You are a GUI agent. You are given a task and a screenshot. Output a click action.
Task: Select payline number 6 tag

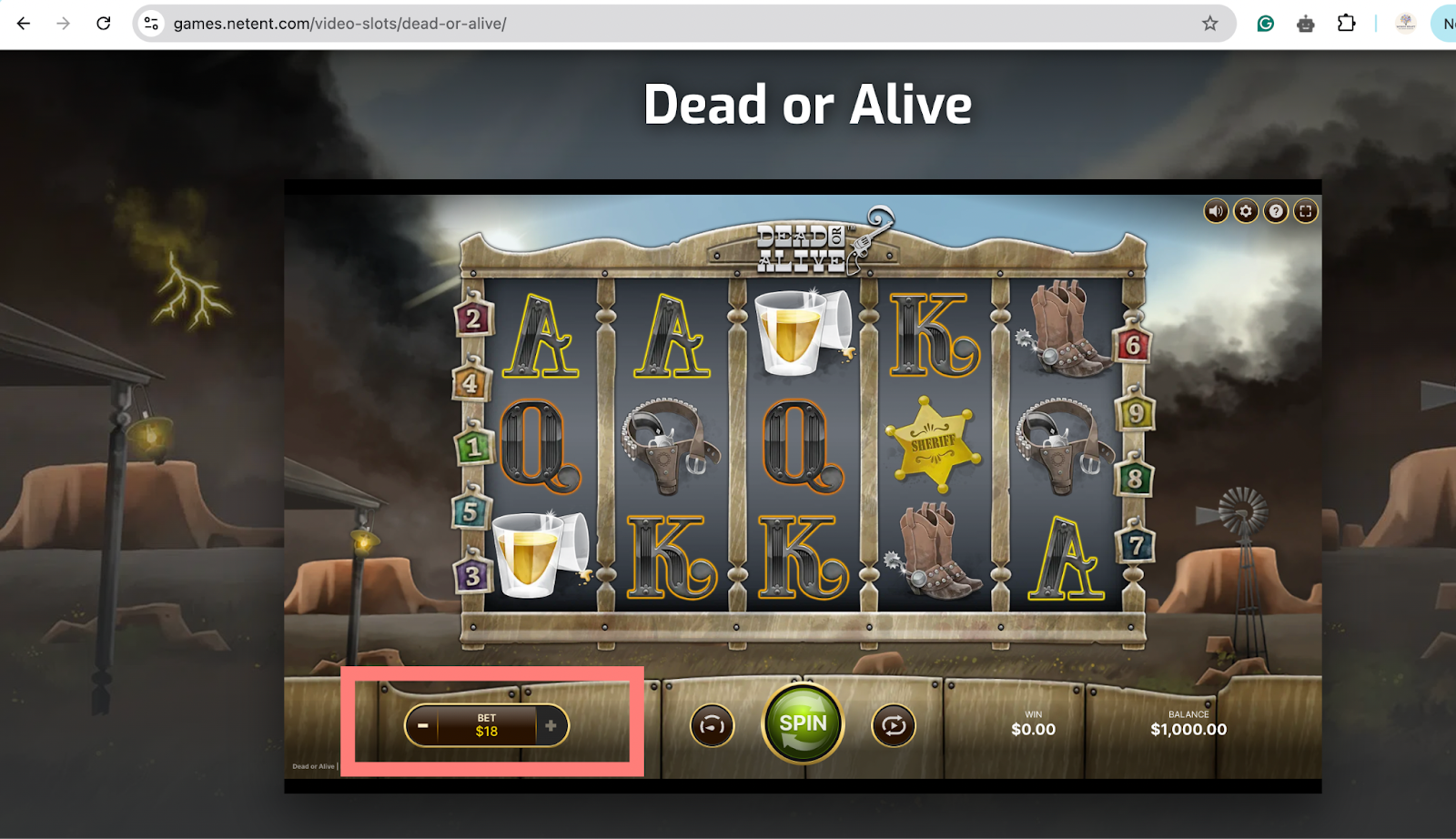coord(1133,345)
